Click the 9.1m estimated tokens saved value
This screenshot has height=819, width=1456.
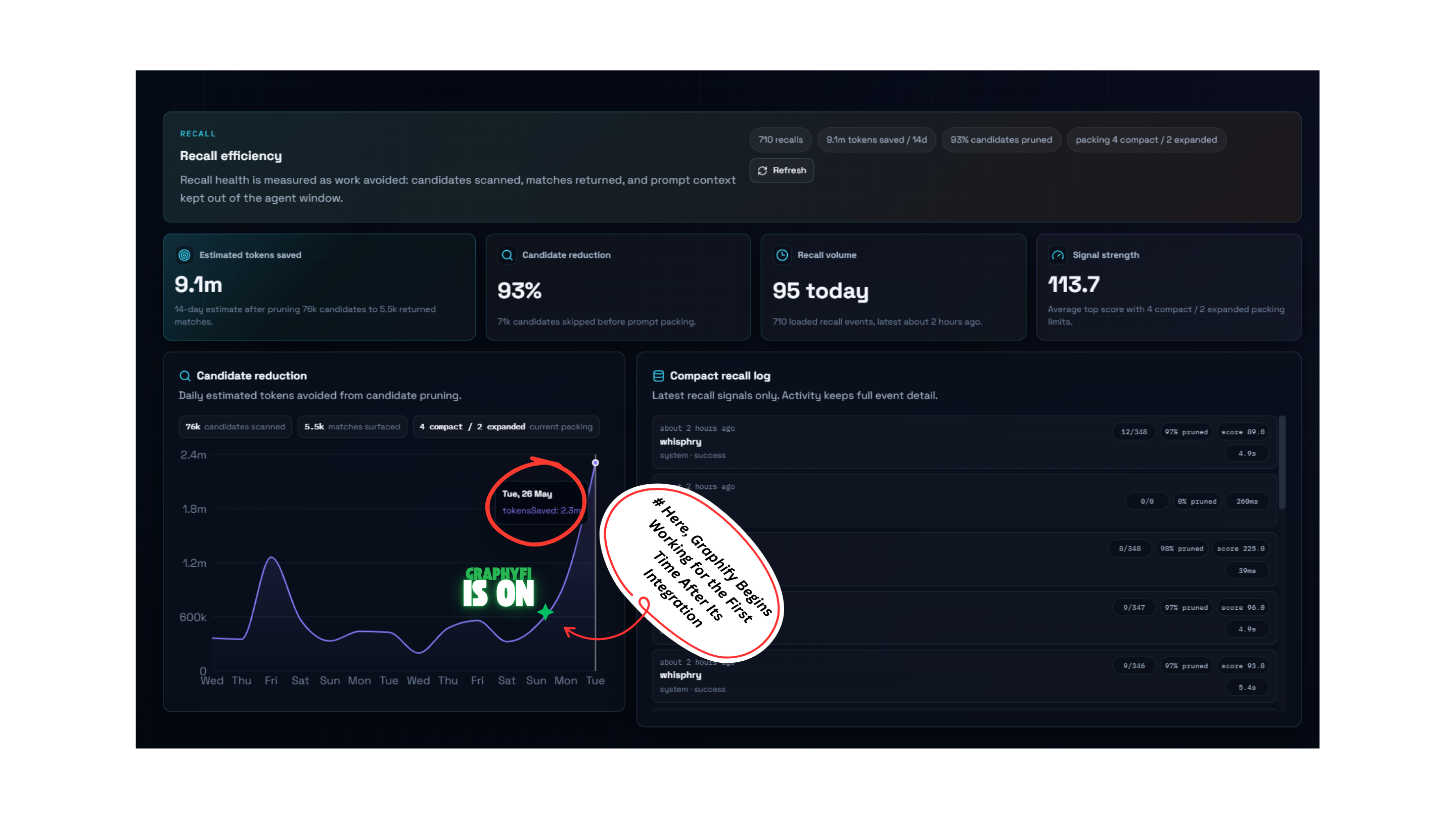click(x=198, y=284)
